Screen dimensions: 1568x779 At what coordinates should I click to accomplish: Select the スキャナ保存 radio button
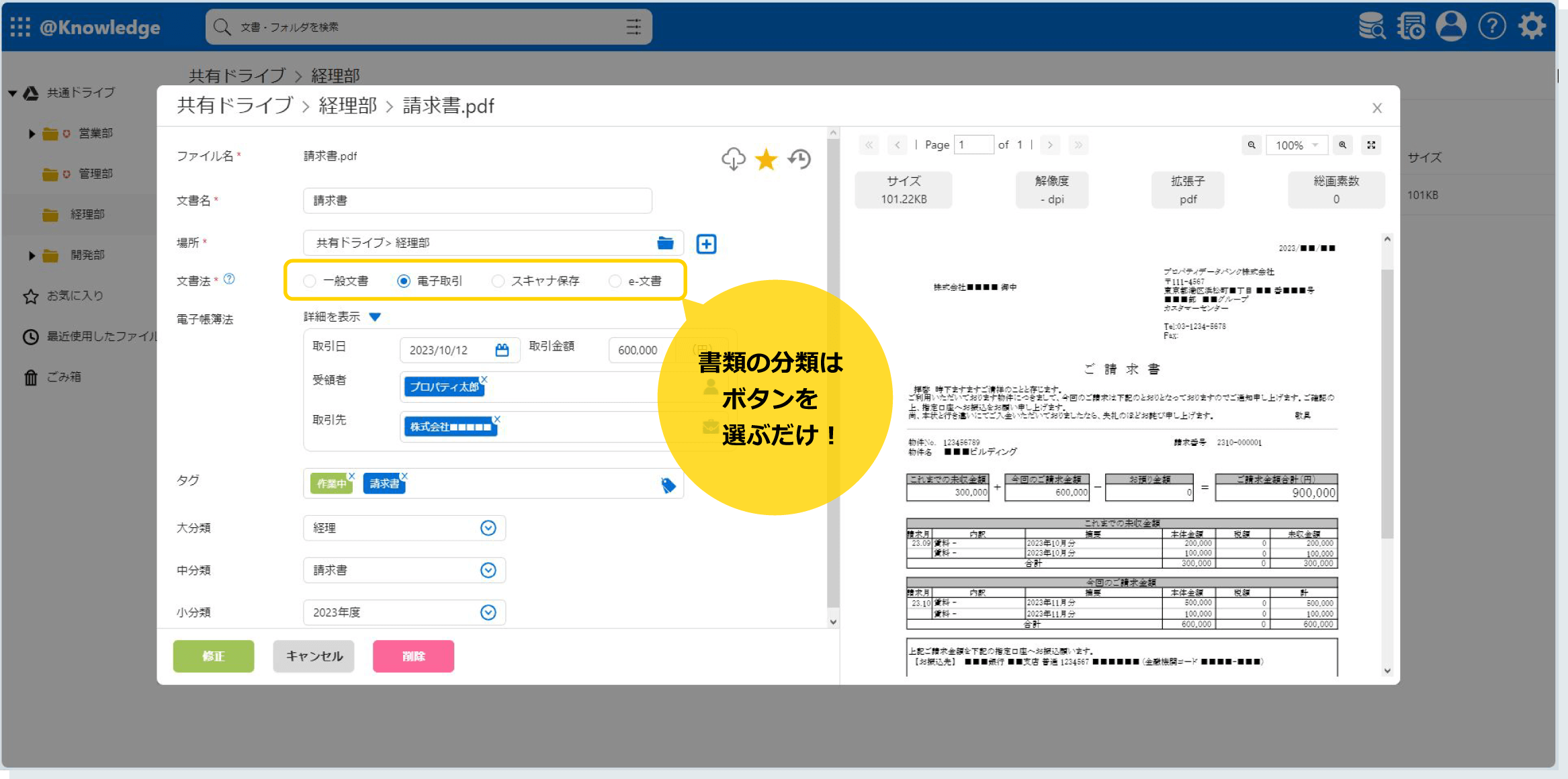498,281
